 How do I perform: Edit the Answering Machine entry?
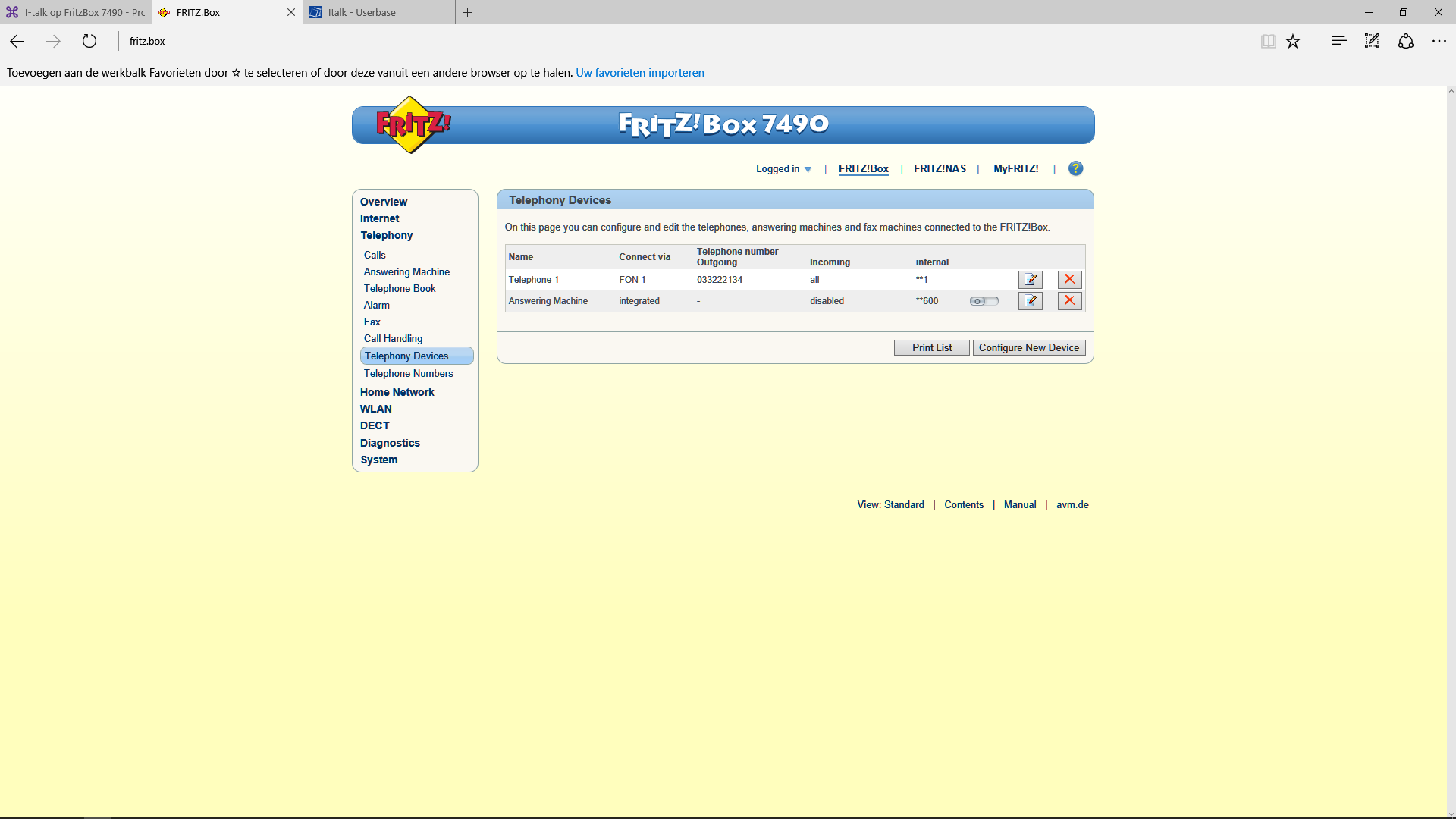click(x=1030, y=301)
